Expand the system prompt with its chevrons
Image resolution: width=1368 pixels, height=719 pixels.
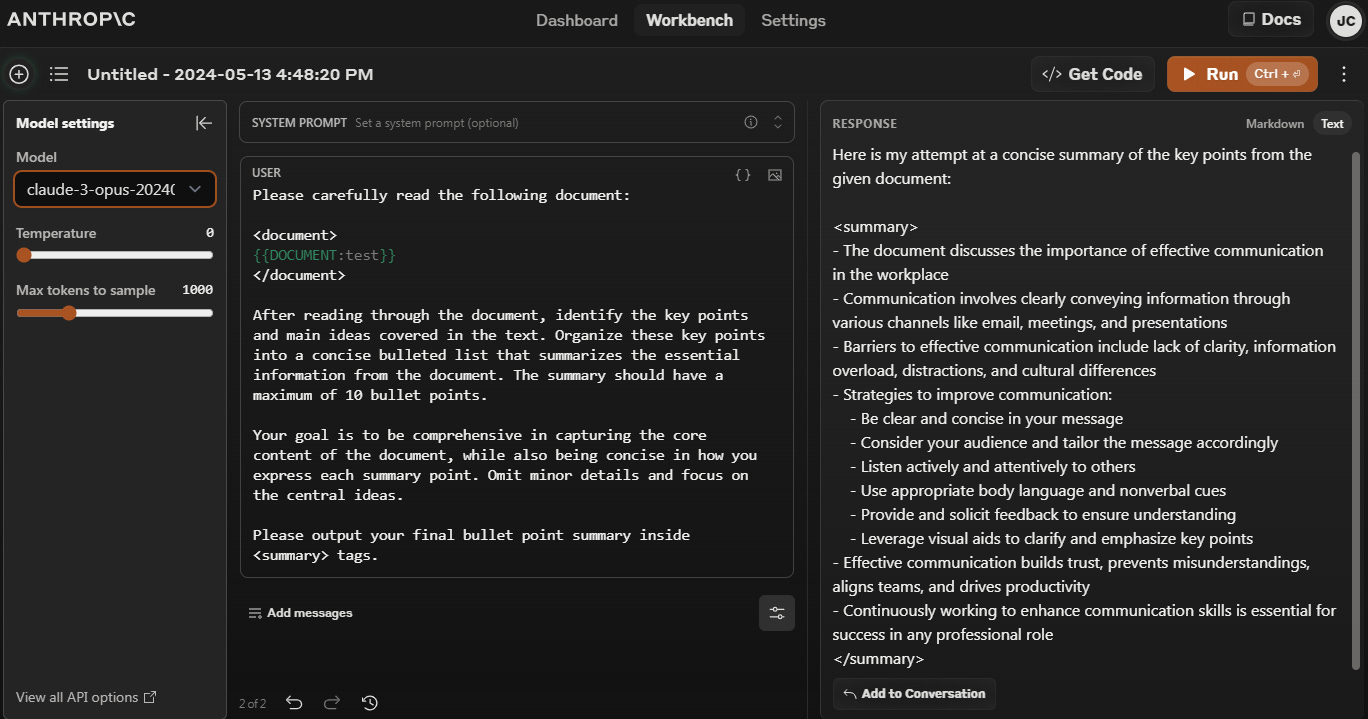[x=777, y=121]
